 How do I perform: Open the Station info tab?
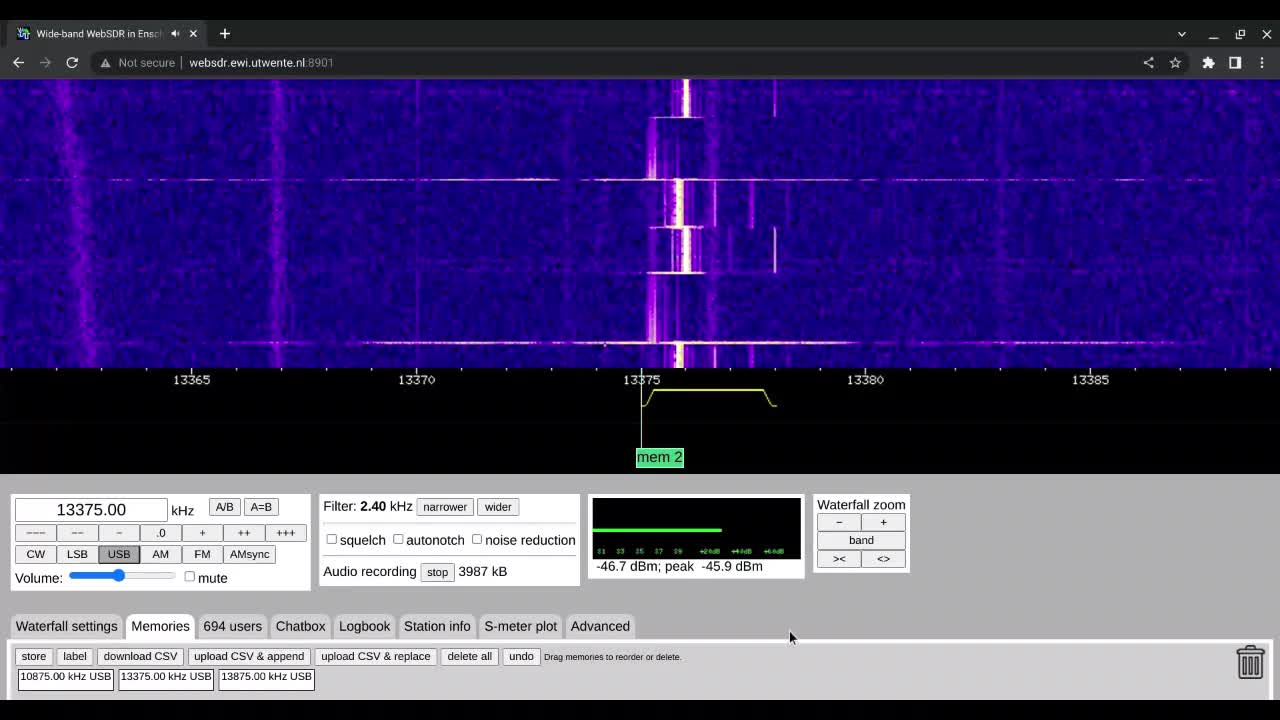coord(437,626)
